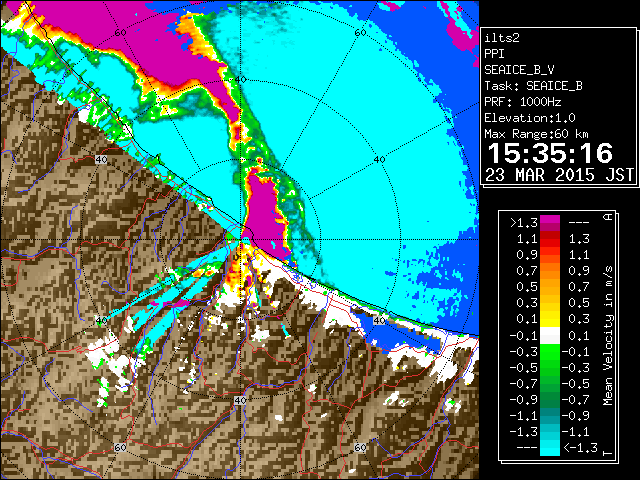Click the '60' range ring label, northwest
This screenshot has width=640, height=480.
point(120,33)
